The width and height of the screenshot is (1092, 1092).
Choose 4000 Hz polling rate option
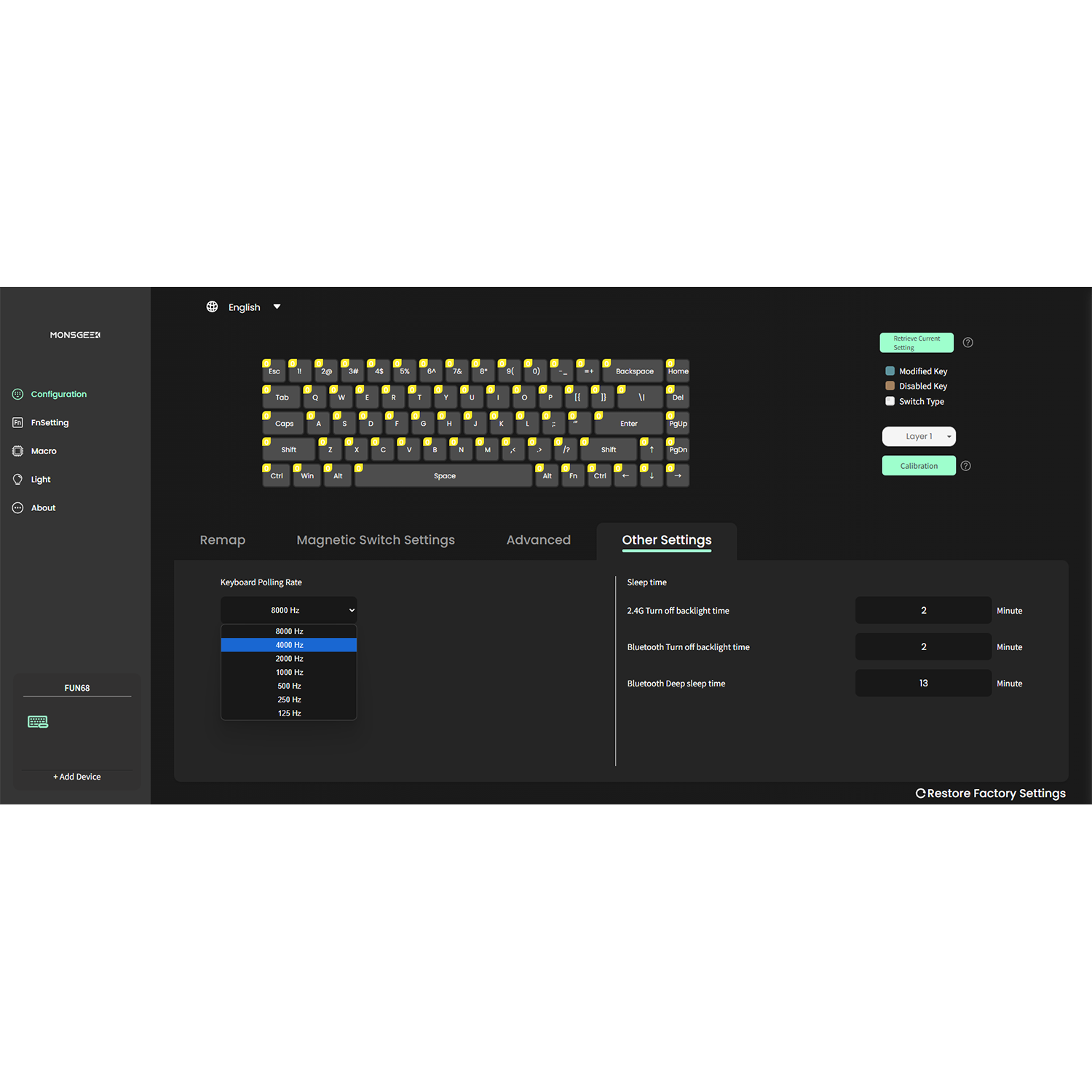tap(289, 645)
